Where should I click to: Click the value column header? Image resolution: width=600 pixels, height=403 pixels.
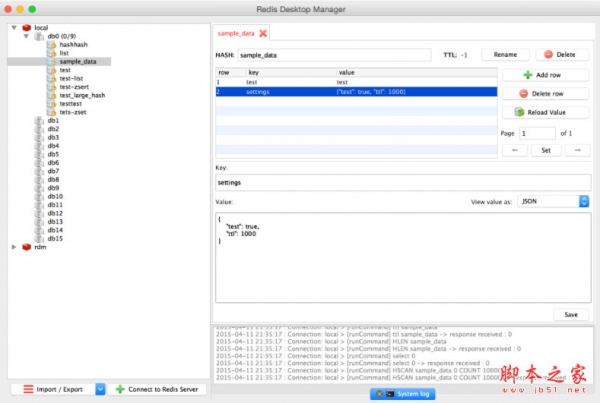point(417,72)
